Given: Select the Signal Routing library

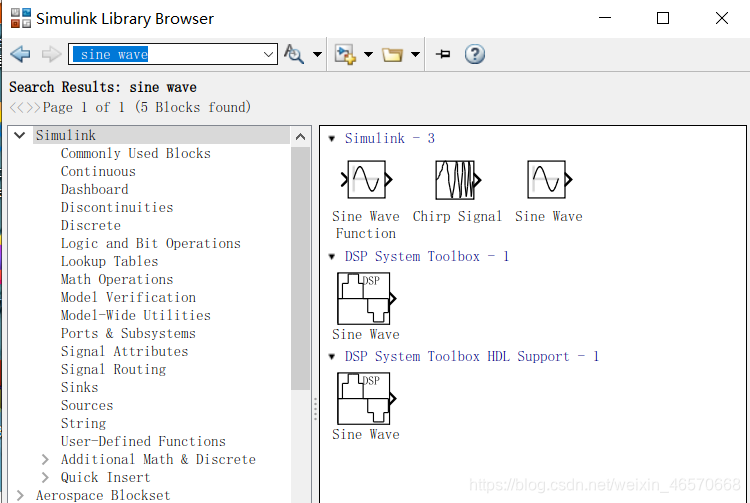Looking at the screenshot, I should click(x=113, y=370).
